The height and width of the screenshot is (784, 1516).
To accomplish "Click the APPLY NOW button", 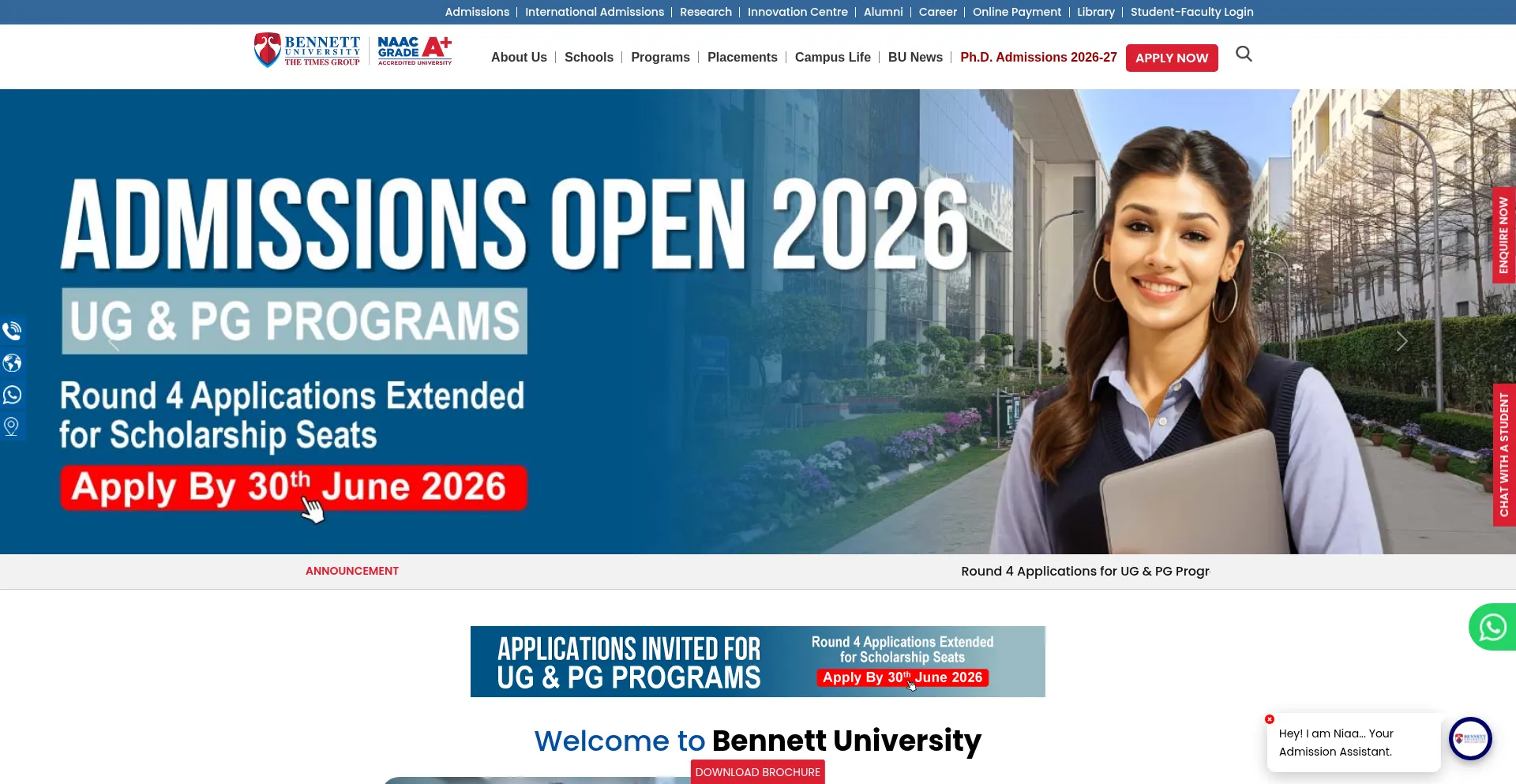I will [x=1172, y=58].
